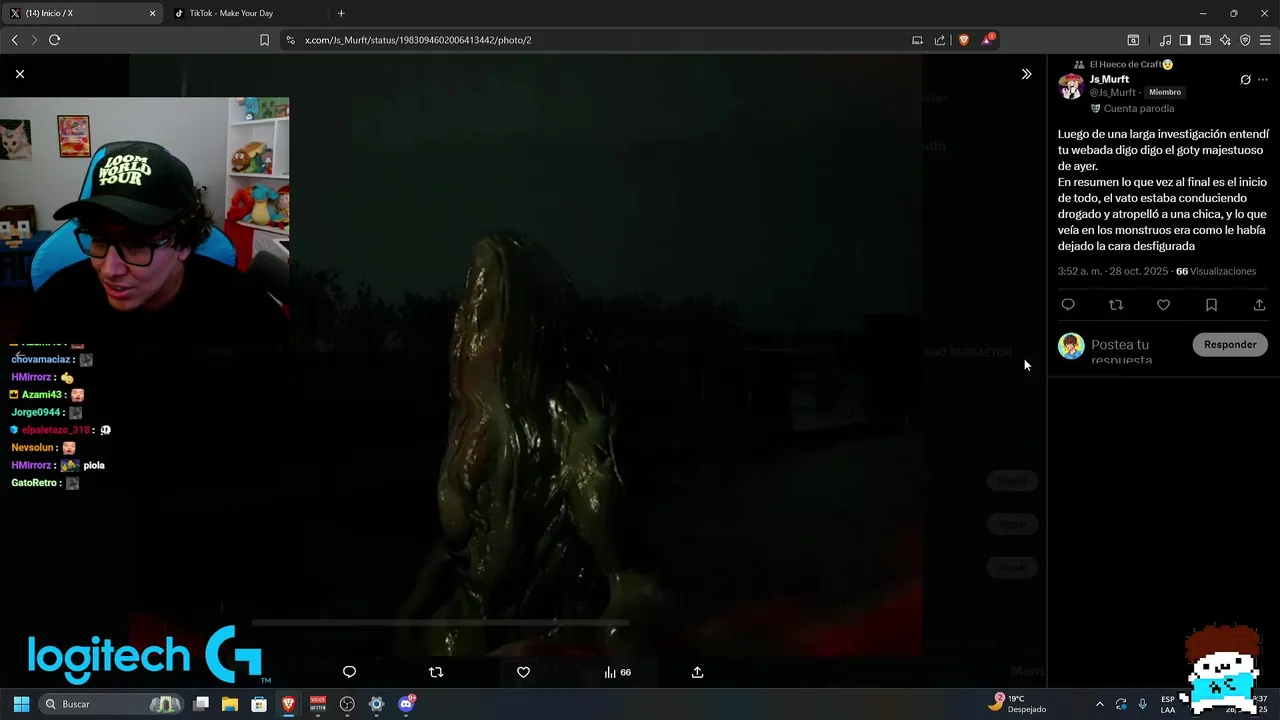
Task: Show hidden system tray icons chevron
Action: pyautogui.click(x=1100, y=704)
